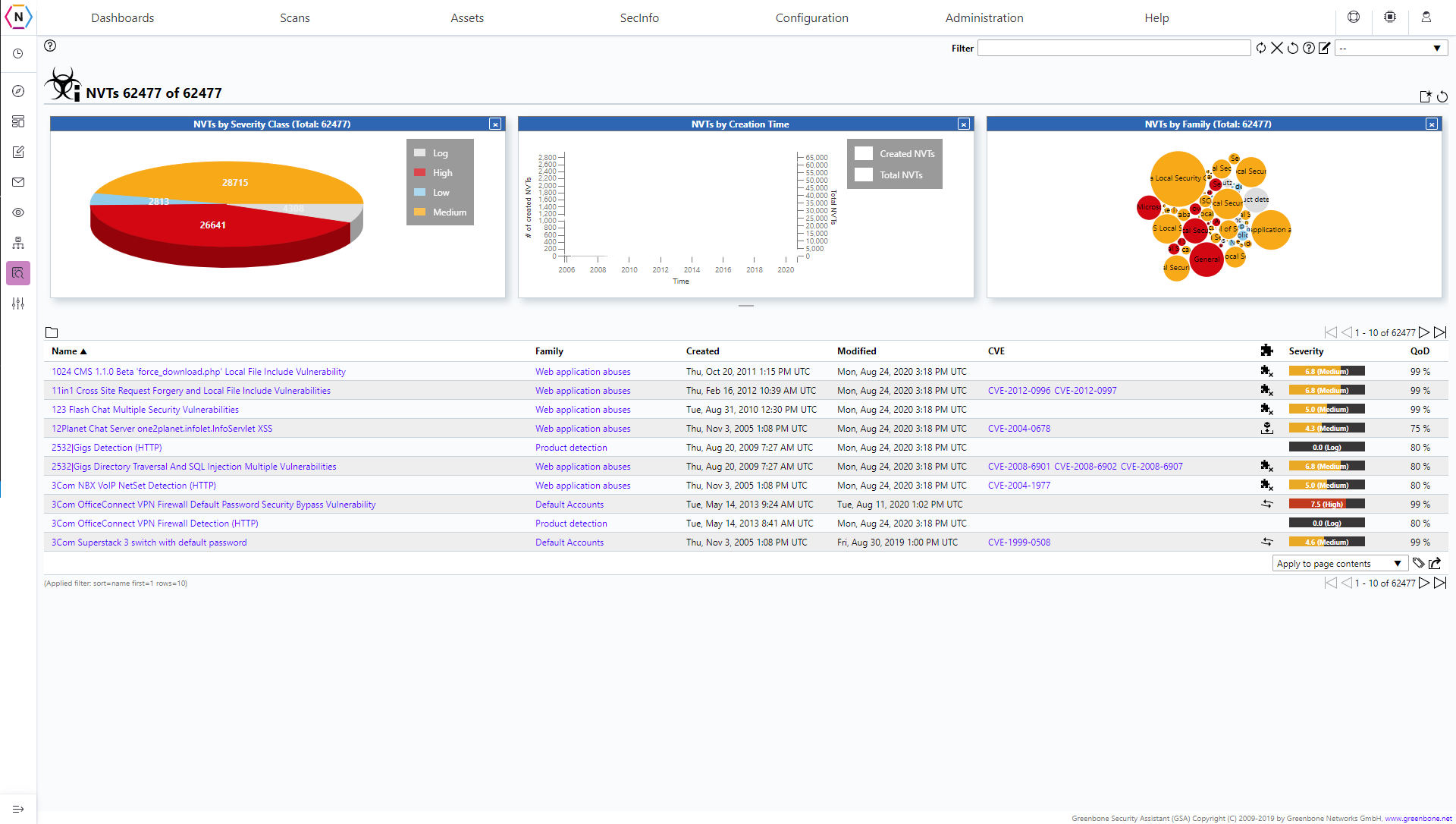
Task: Reset dashboard to defaults icon
Action: click(x=1442, y=96)
